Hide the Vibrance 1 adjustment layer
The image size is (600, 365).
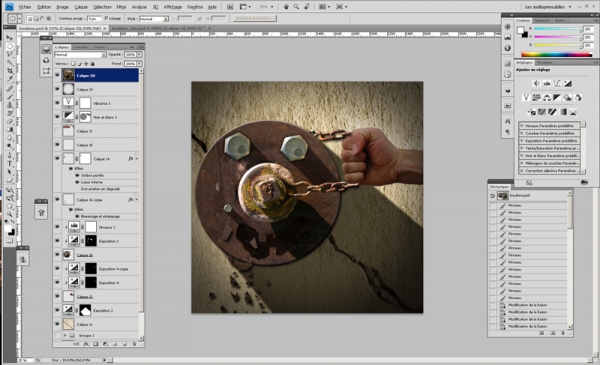tap(57, 103)
